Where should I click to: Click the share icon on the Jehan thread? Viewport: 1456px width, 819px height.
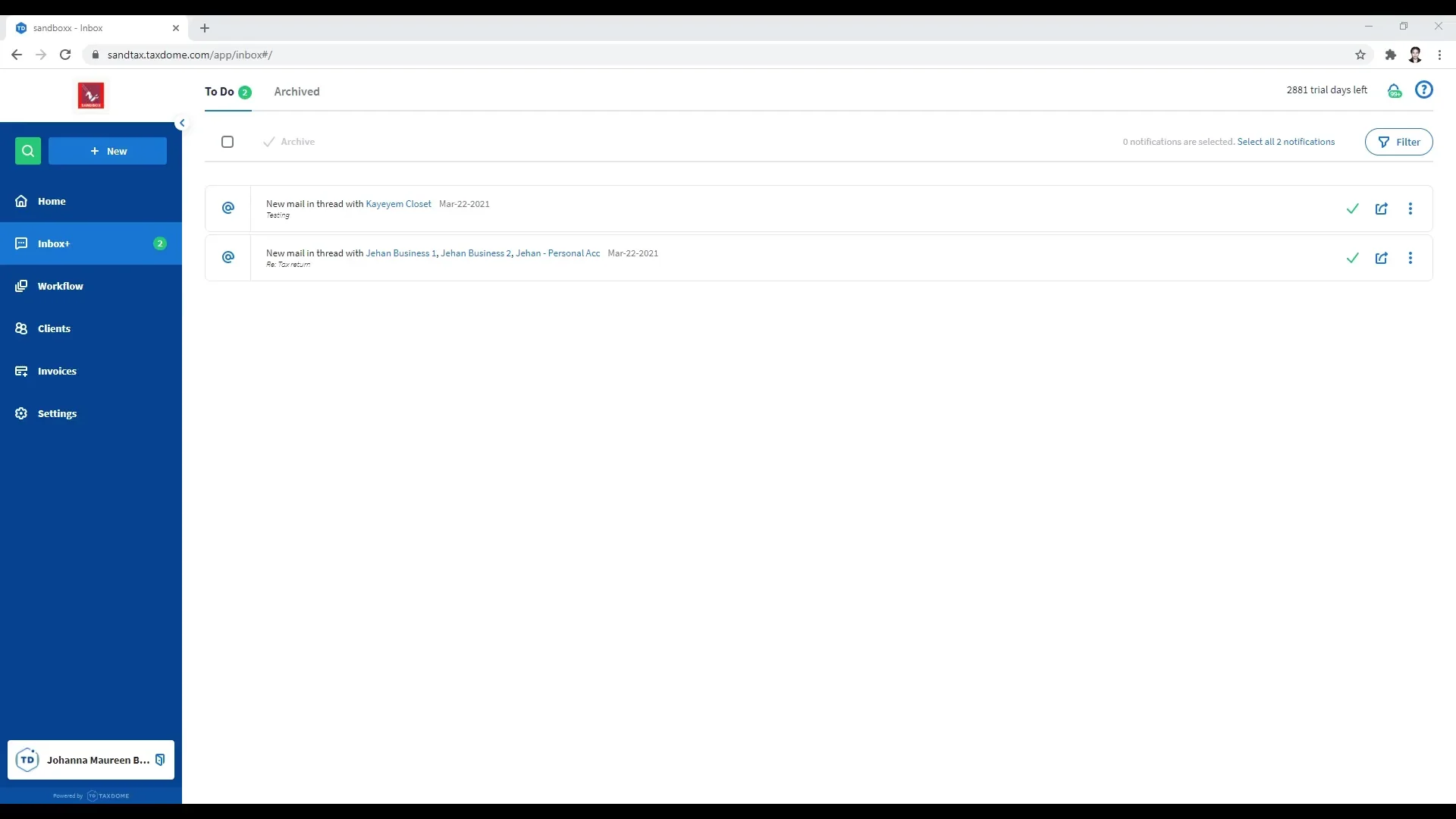coord(1382,258)
